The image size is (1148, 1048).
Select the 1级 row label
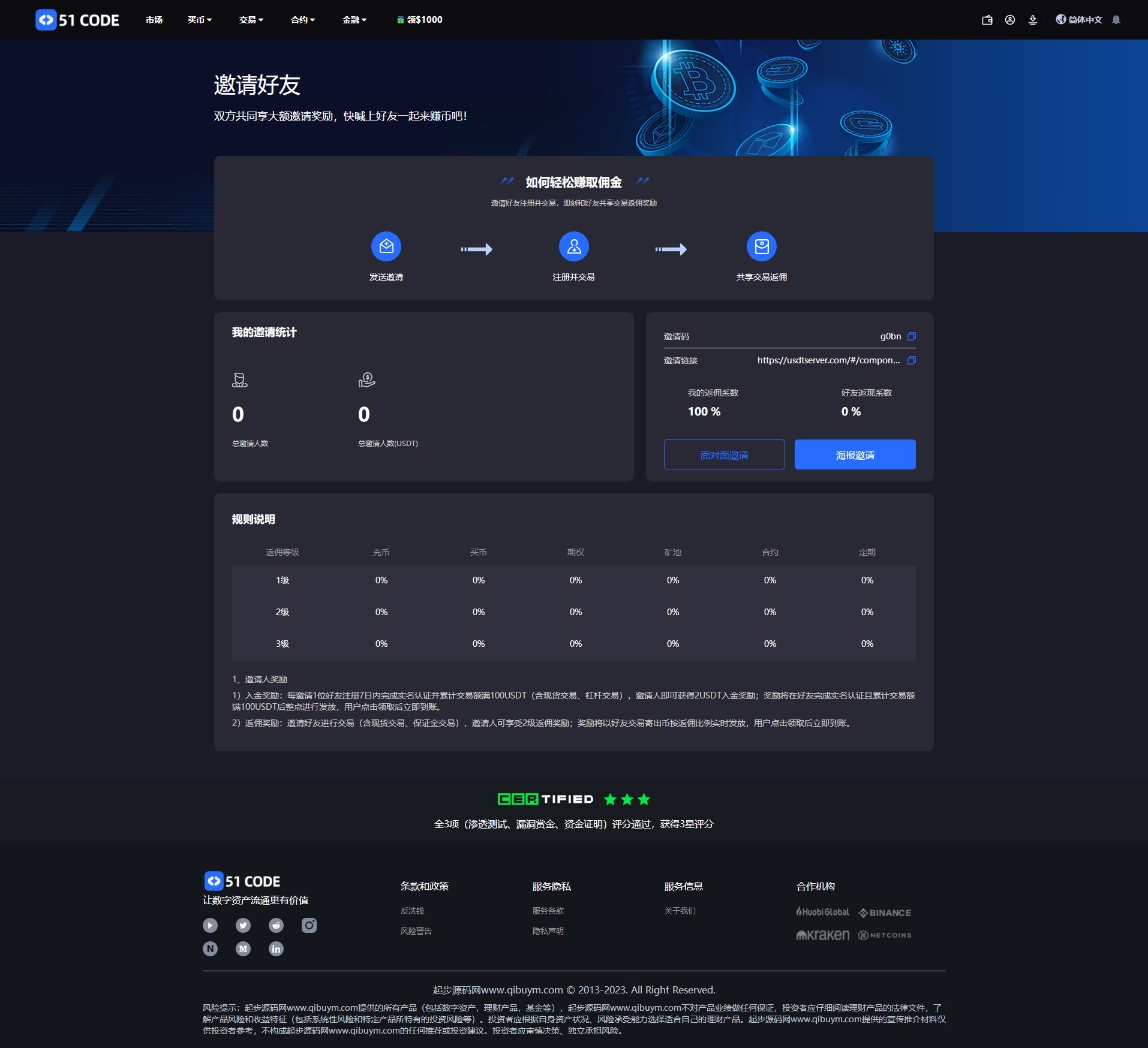(x=283, y=580)
